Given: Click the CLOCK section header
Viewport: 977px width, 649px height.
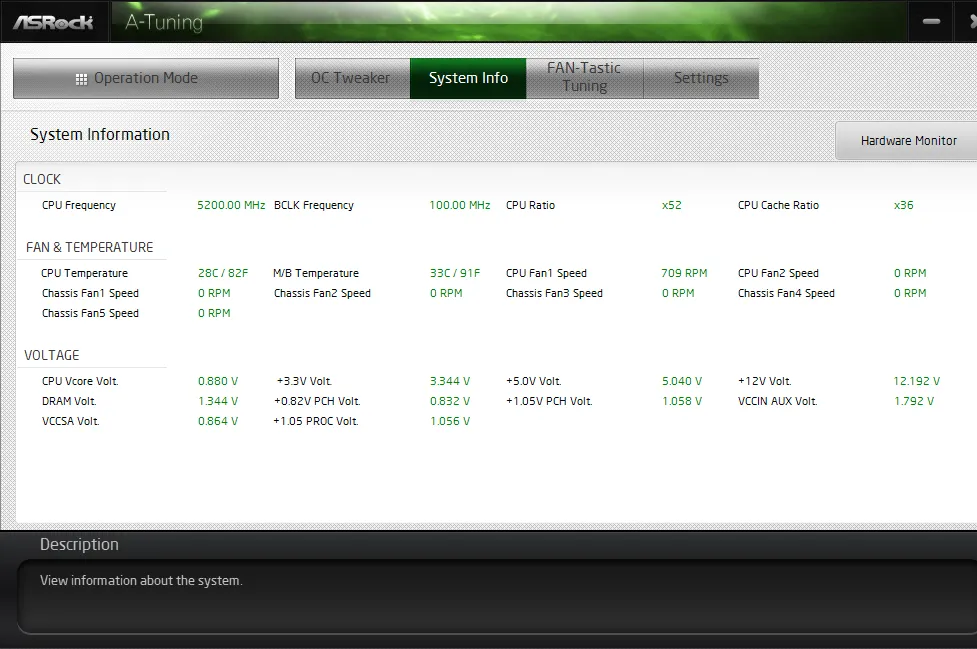Looking at the screenshot, I should coord(42,179).
